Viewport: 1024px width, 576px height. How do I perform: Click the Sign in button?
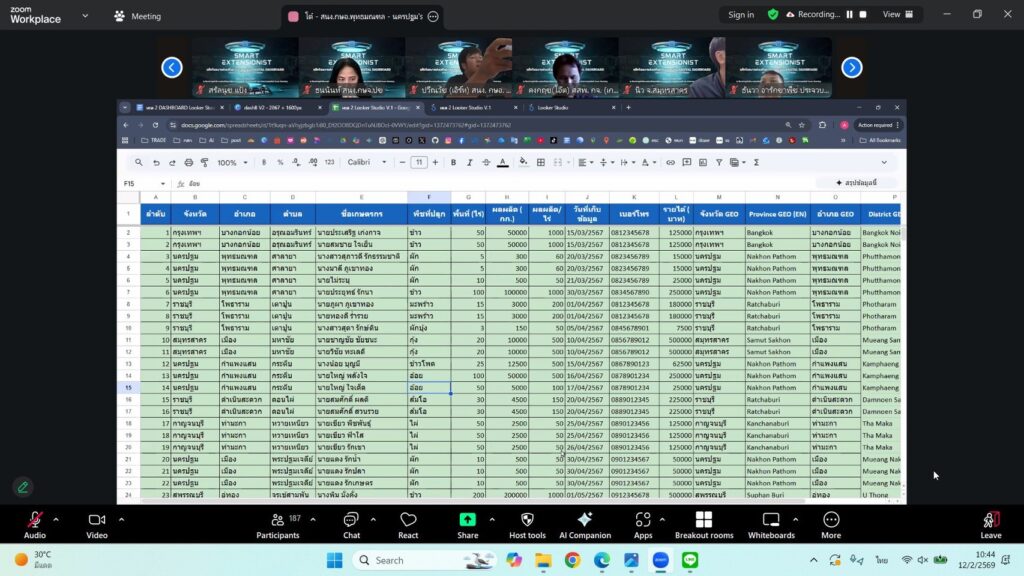(x=741, y=15)
